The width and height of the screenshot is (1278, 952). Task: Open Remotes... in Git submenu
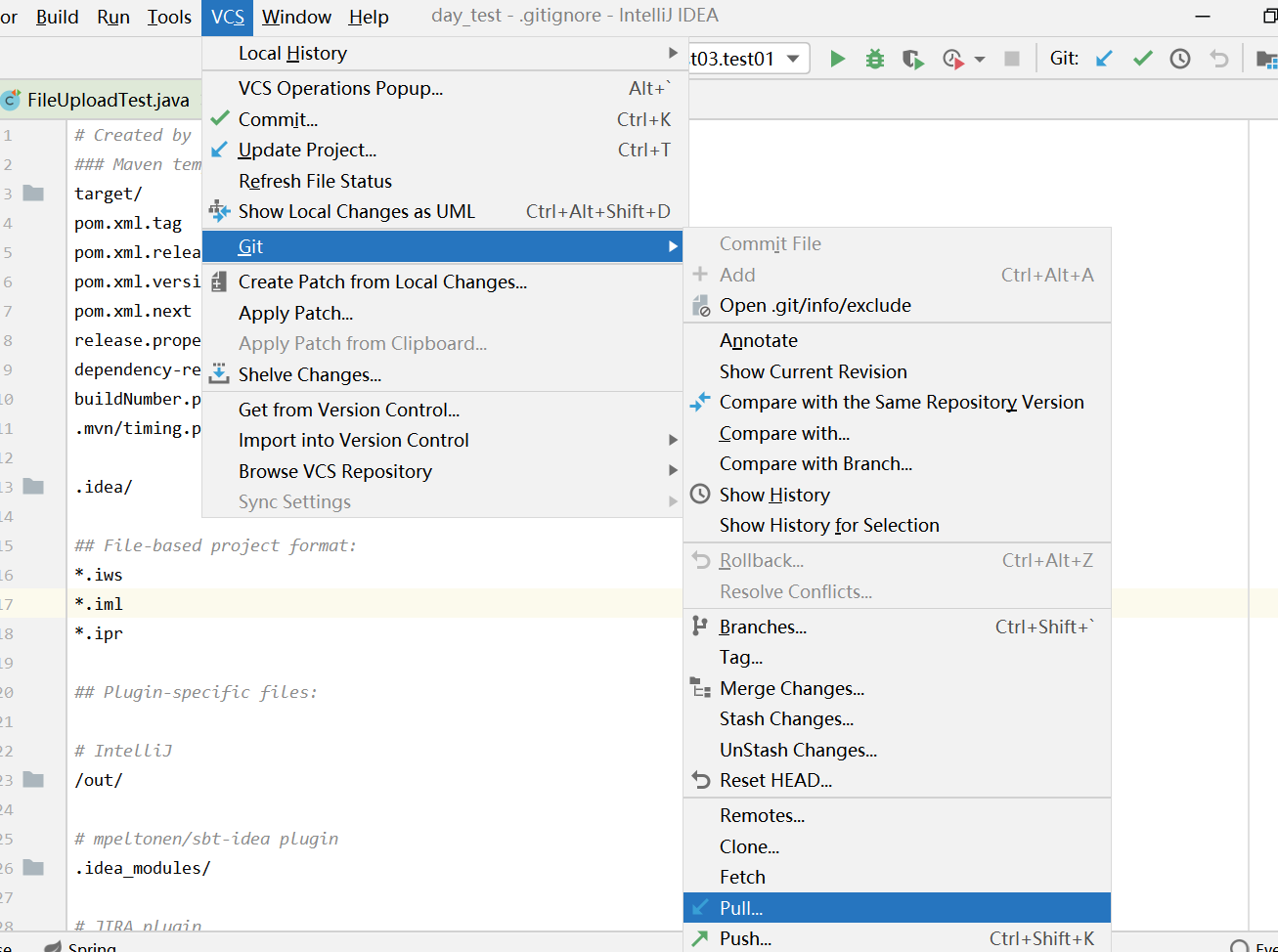[x=897, y=815]
